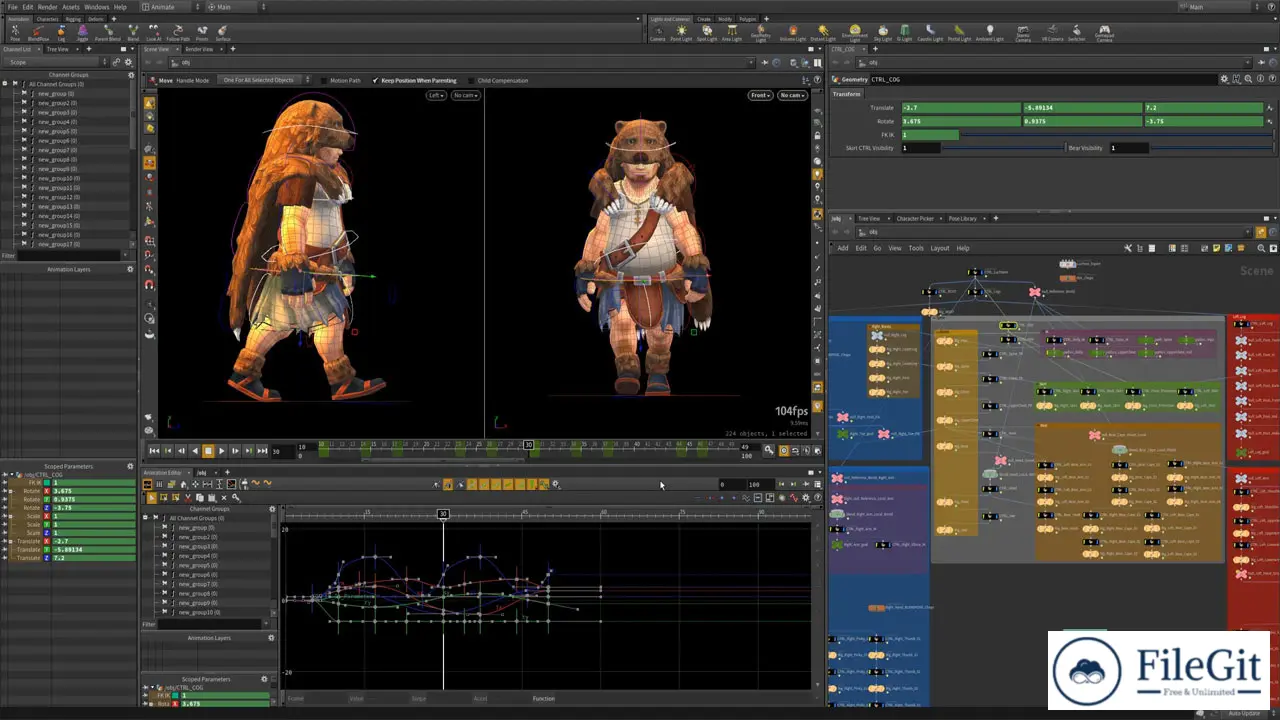Click the Transform parameter tab
The height and width of the screenshot is (720, 1280).
846,94
